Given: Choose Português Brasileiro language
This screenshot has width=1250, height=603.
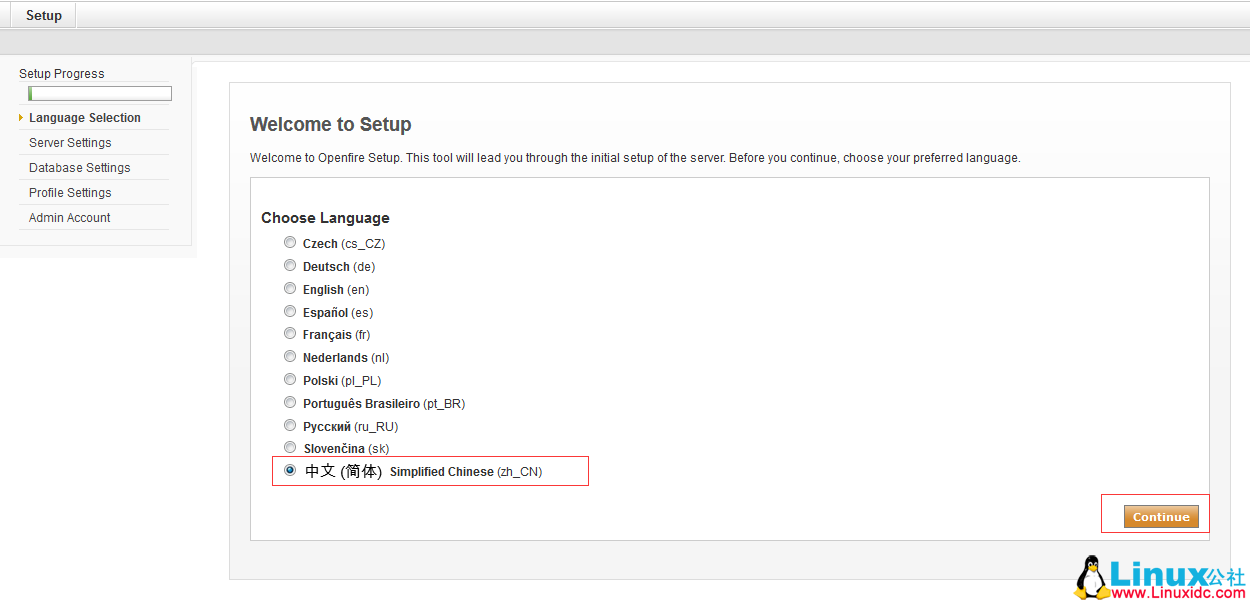Looking at the screenshot, I should click(290, 402).
